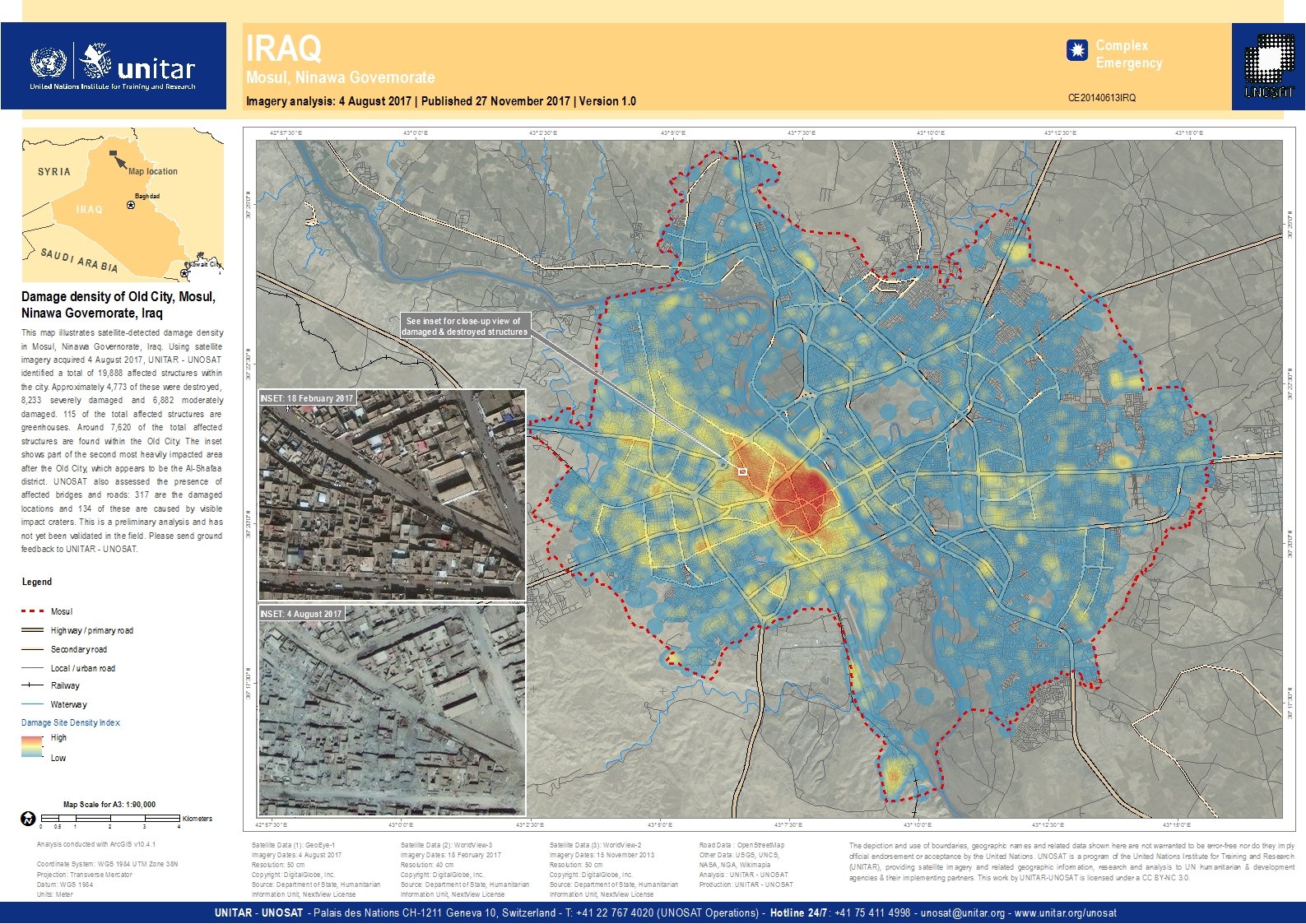Click the Complex Emergency starburst icon
The width and height of the screenshot is (1306, 924).
click(x=1076, y=51)
